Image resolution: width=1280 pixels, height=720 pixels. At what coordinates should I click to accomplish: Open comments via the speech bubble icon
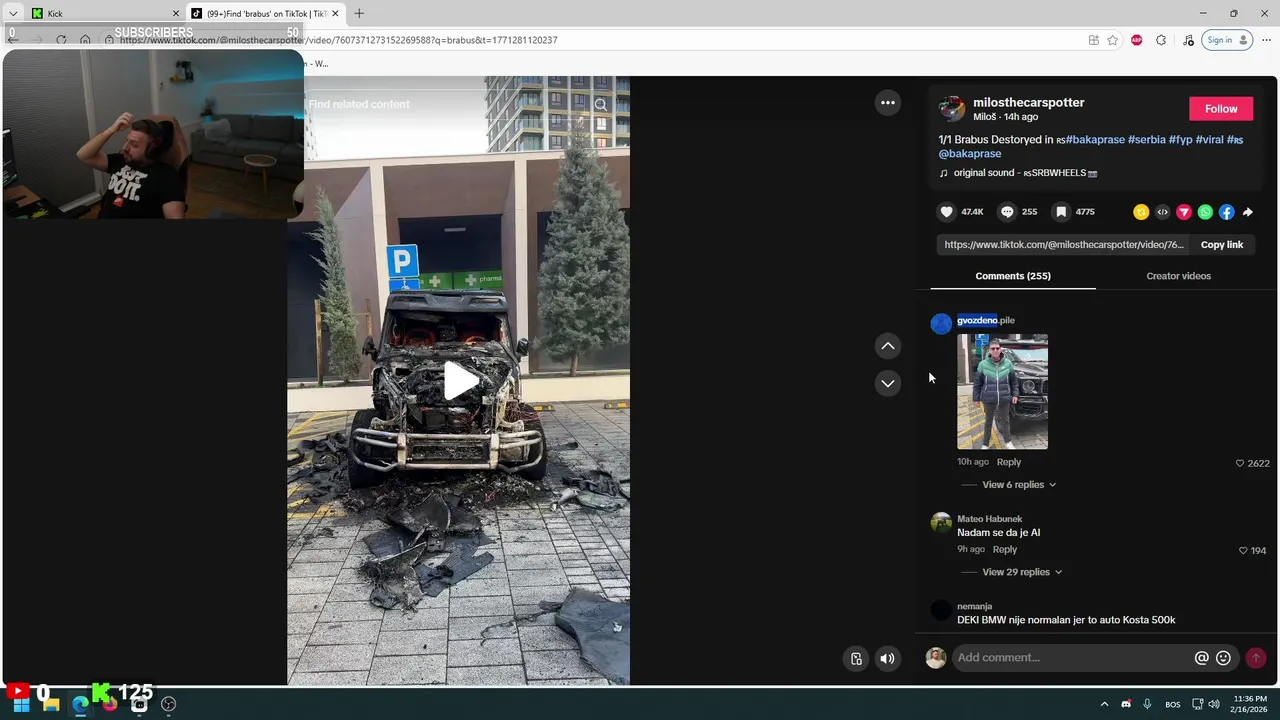[x=1007, y=212]
